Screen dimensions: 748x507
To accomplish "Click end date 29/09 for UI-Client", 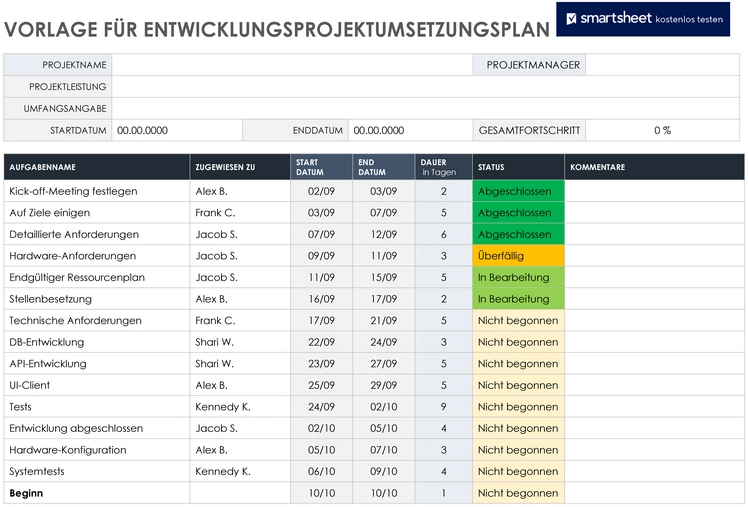I will 384,385.
